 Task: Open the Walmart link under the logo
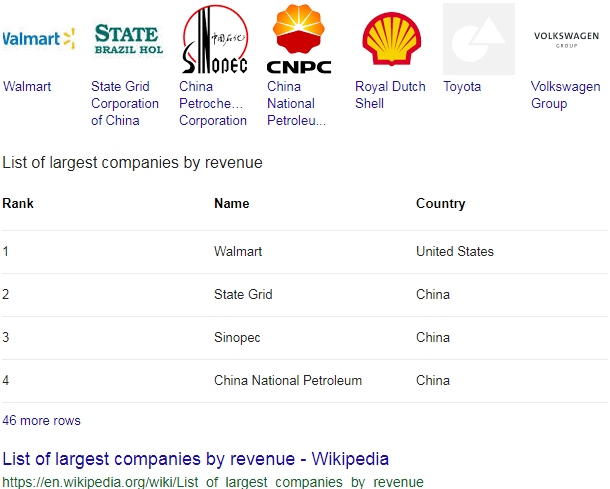(27, 86)
